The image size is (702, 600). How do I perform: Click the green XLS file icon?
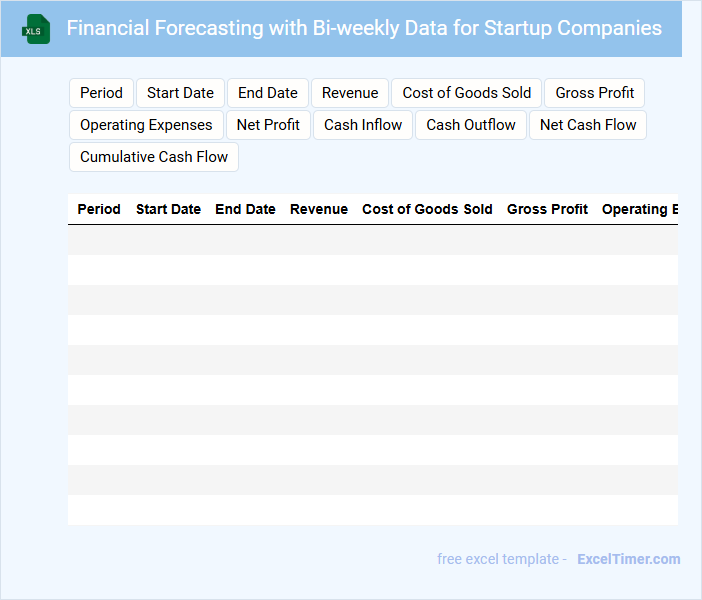(x=36, y=29)
